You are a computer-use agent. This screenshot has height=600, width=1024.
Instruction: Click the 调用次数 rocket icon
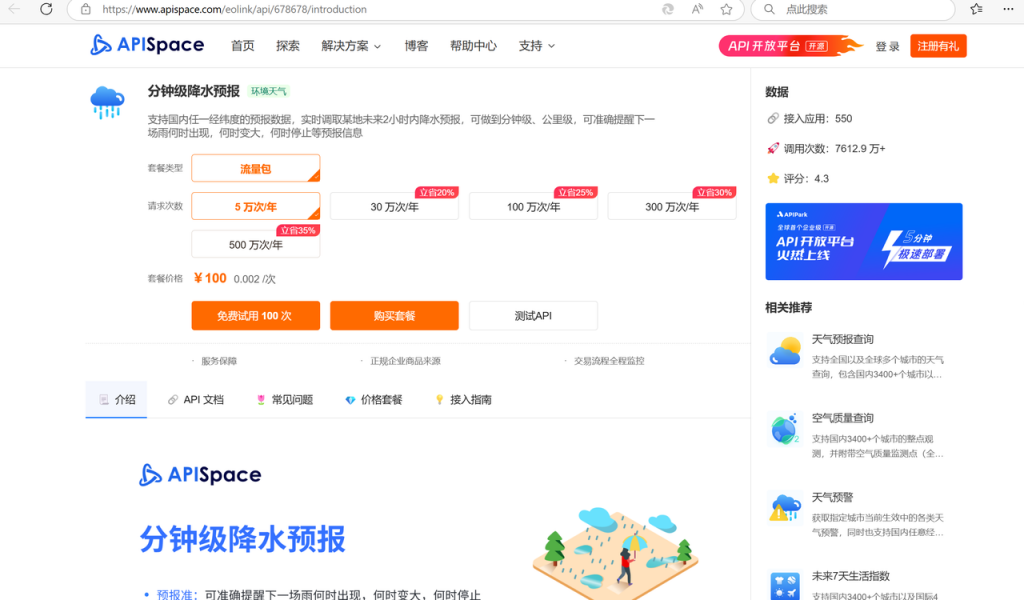coord(773,148)
